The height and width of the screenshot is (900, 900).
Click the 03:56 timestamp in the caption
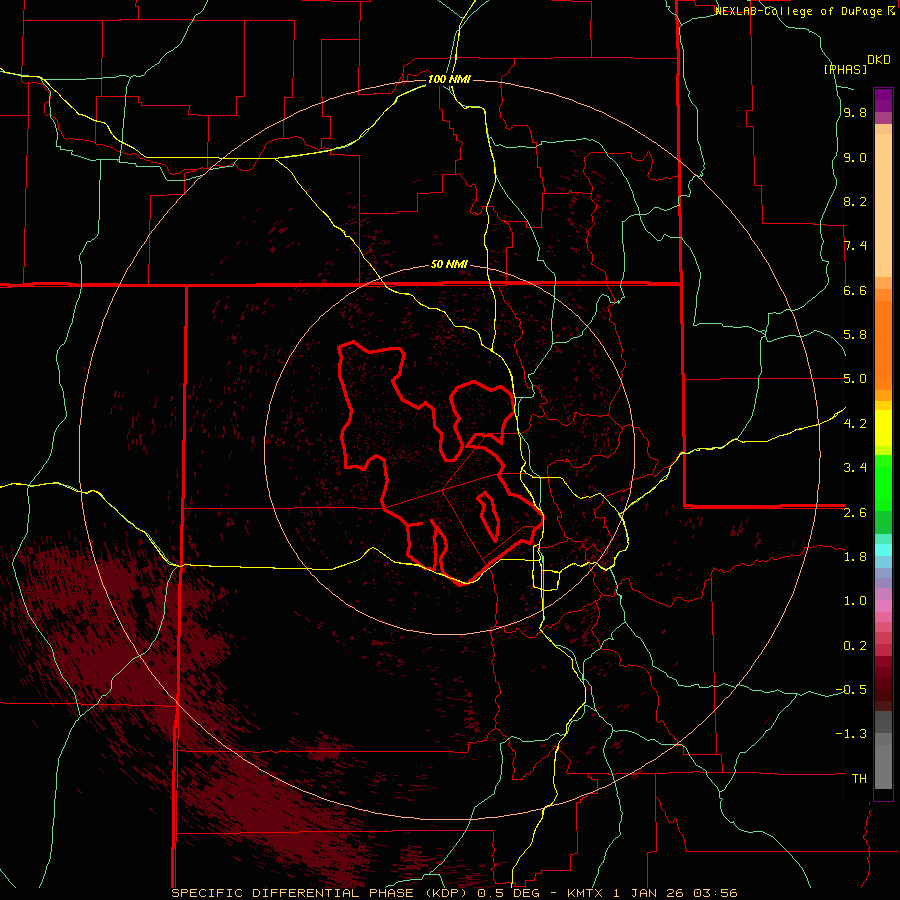pyautogui.click(x=715, y=893)
